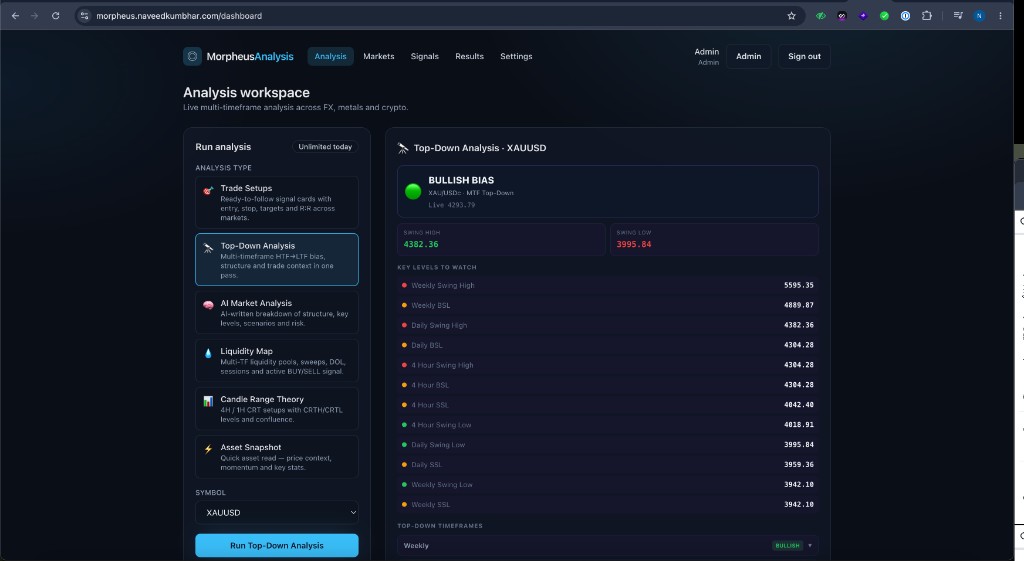Click Run Top-Down Analysis button
Image resolution: width=1024 pixels, height=561 pixels.
pos(277,545)
